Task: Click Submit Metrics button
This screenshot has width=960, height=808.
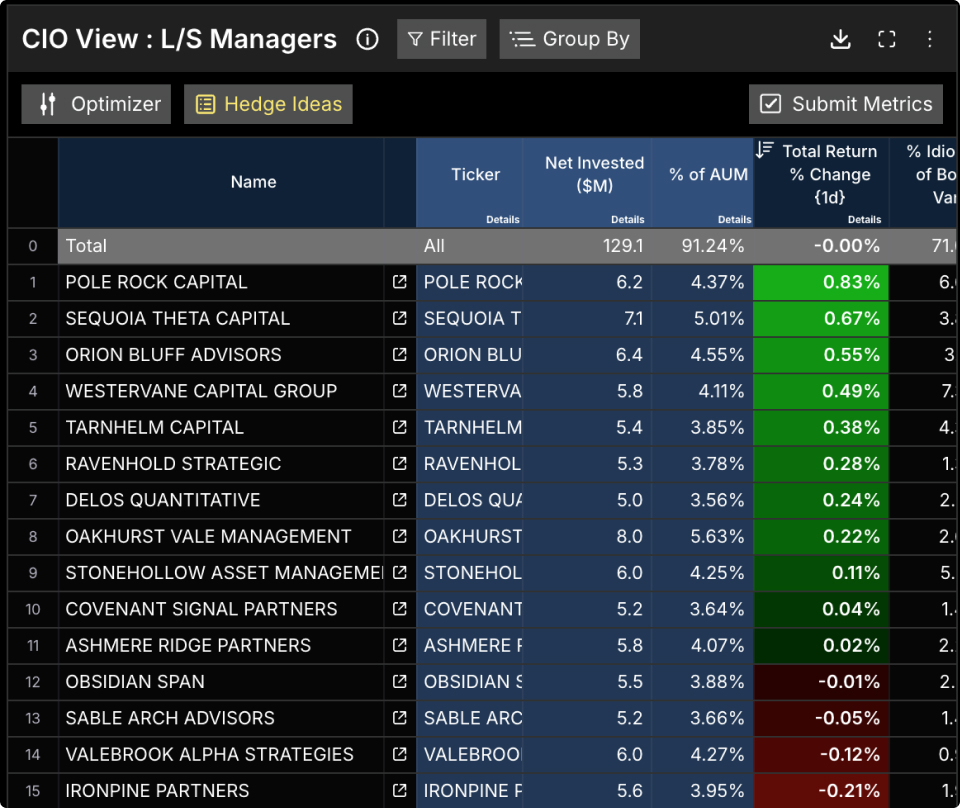Action: pos(846,104)
